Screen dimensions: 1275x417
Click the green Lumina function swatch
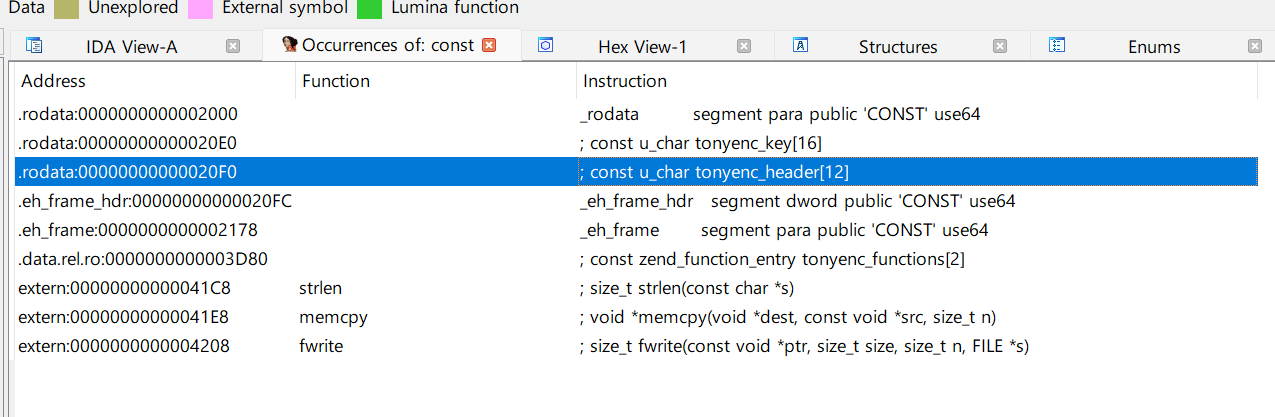pyautogui.click(x=370, y=8)
